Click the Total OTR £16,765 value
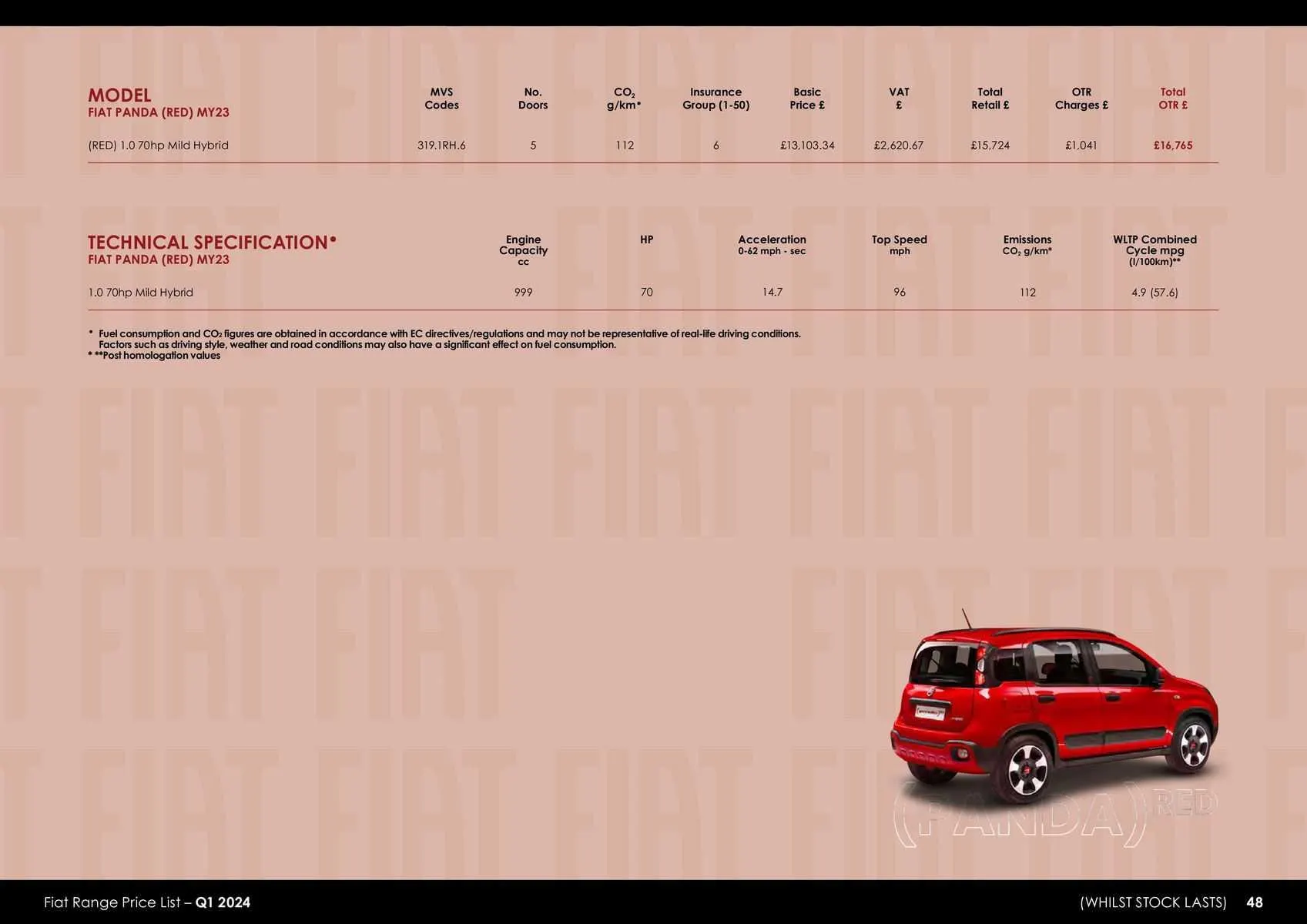Viewport: 1307px width, 924px height. (x=1173, y=145)
